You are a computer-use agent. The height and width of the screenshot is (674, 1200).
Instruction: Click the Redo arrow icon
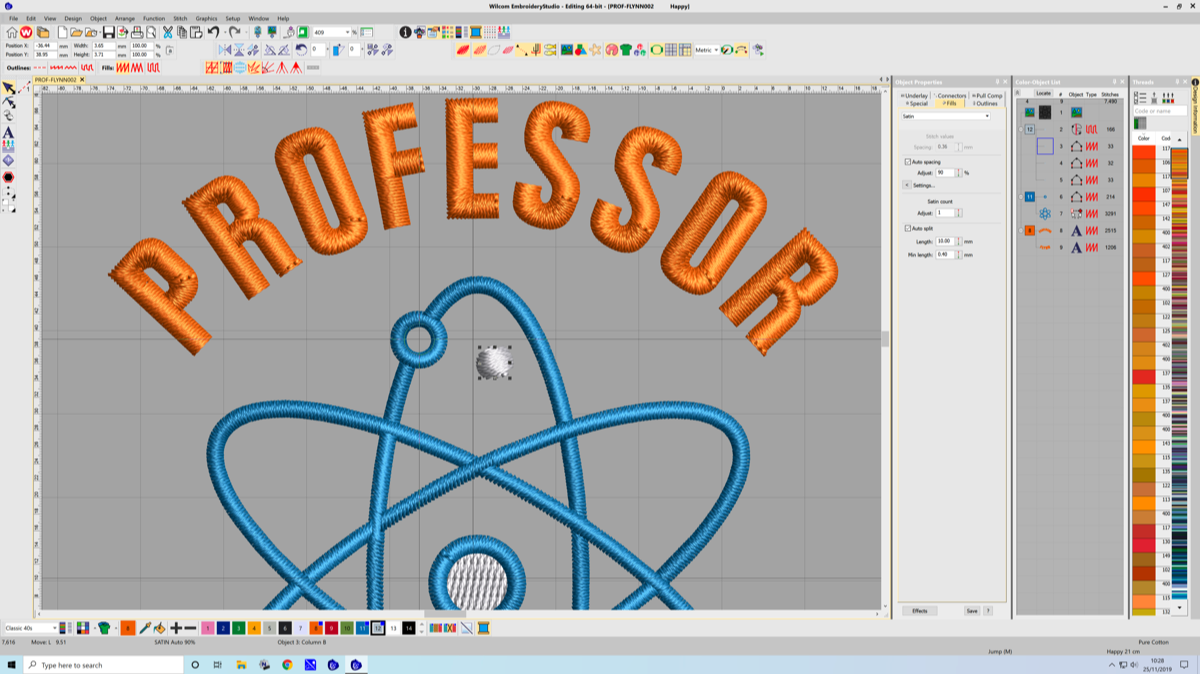pos(234,33)
